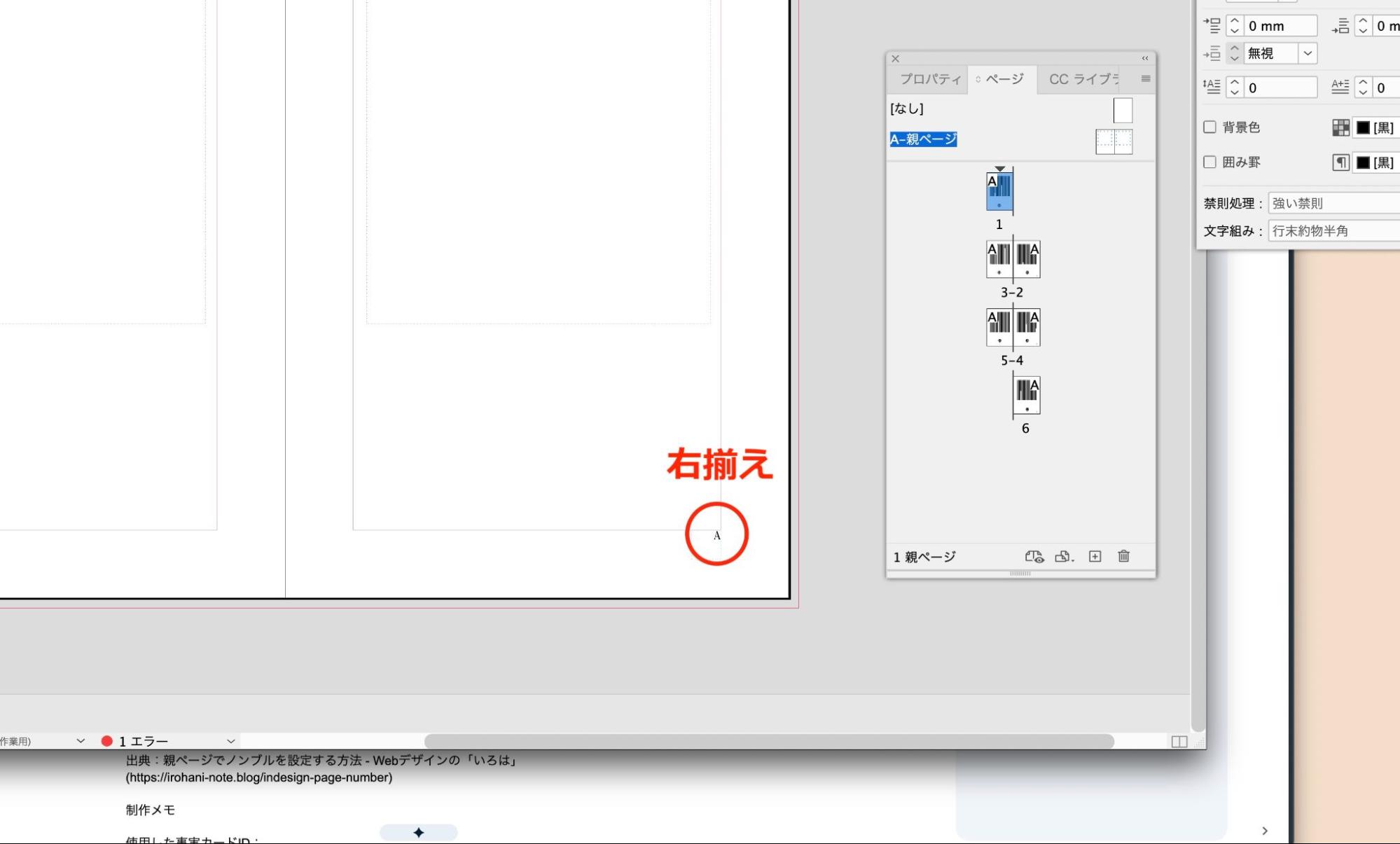Click the right chevron in the background window

click(1265, 831)
